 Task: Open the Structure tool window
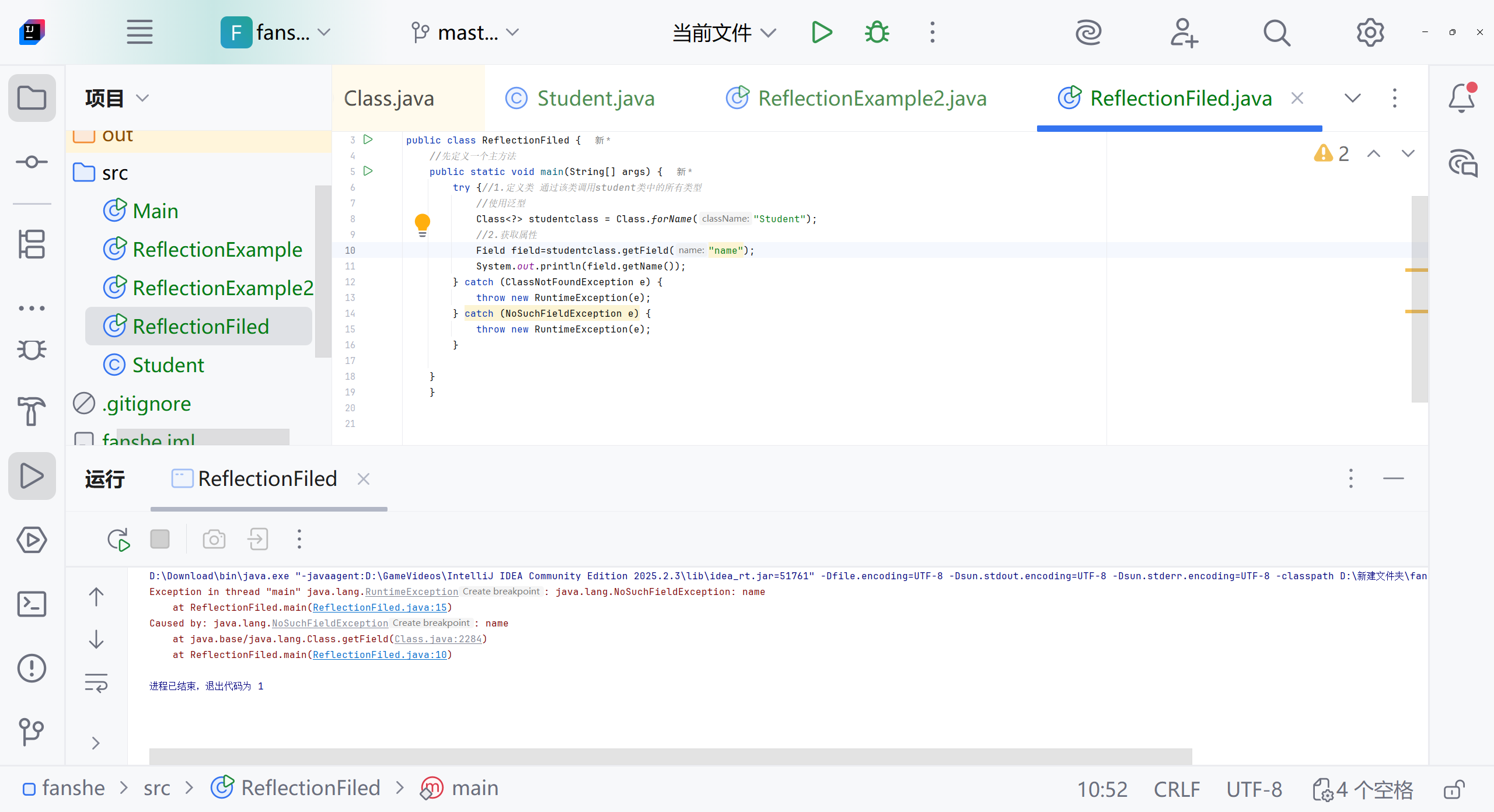tap(32, 244)
